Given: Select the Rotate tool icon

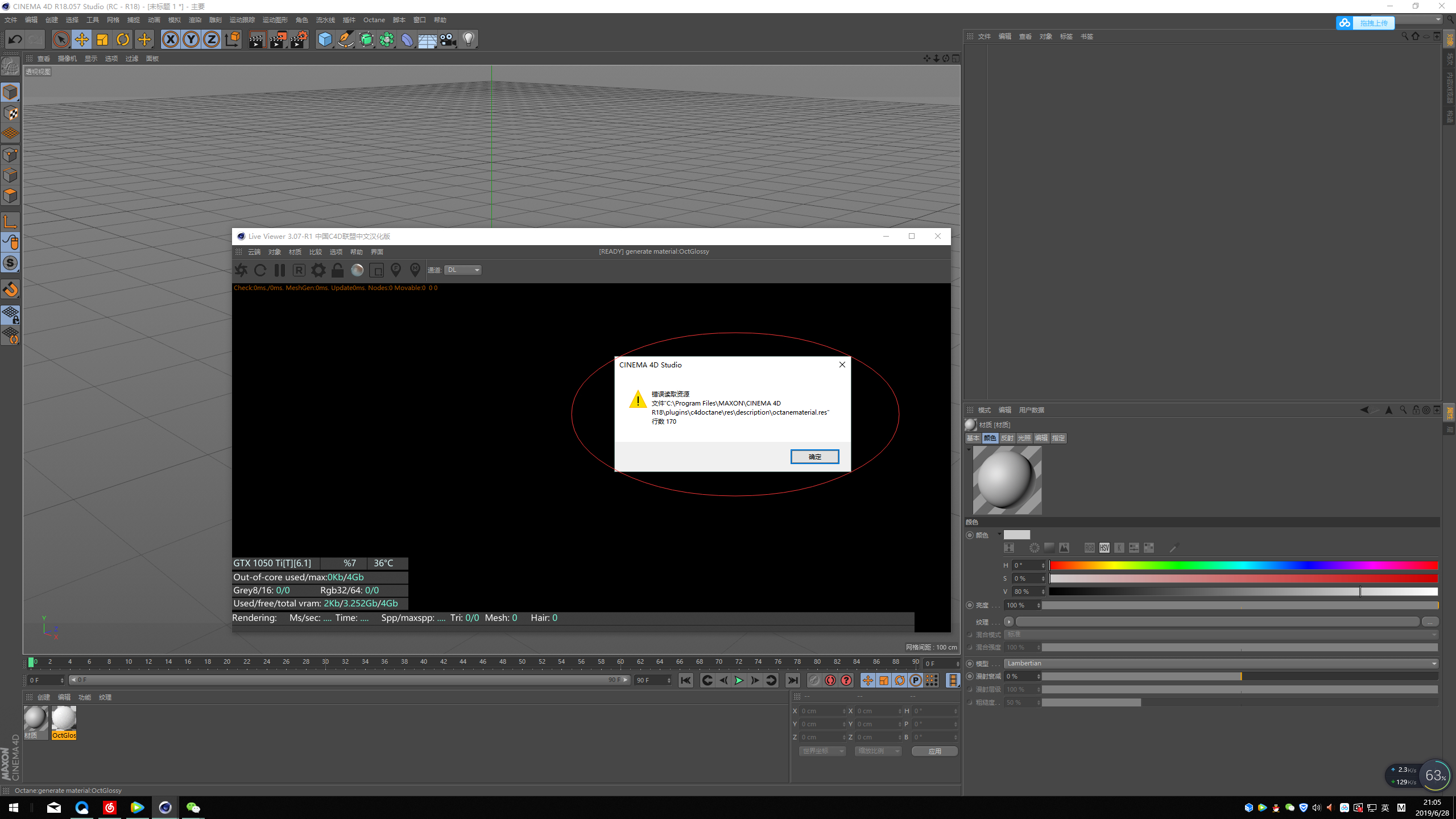Looking at the screenshot, I should pyautogui.click(x=123, y=39).
